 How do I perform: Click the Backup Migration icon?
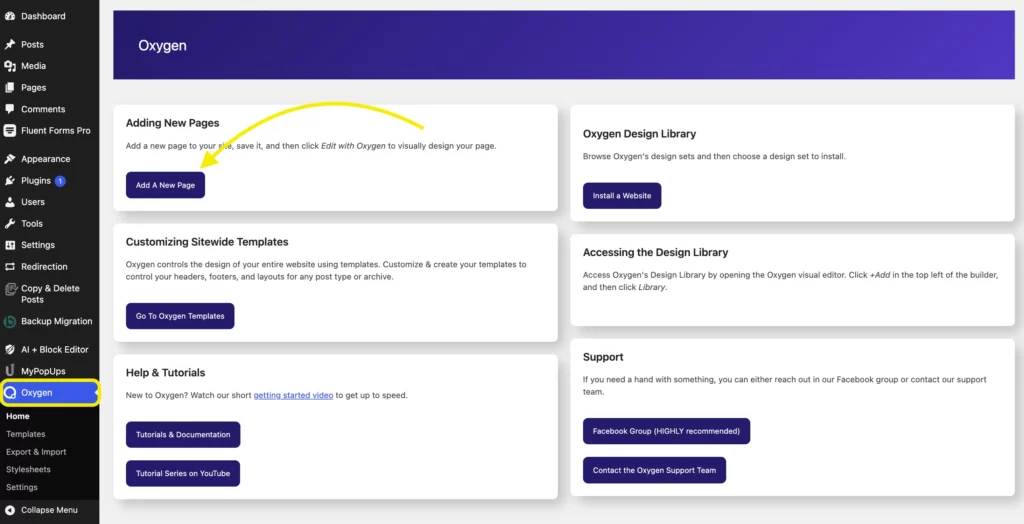click(x=10, y=321)
